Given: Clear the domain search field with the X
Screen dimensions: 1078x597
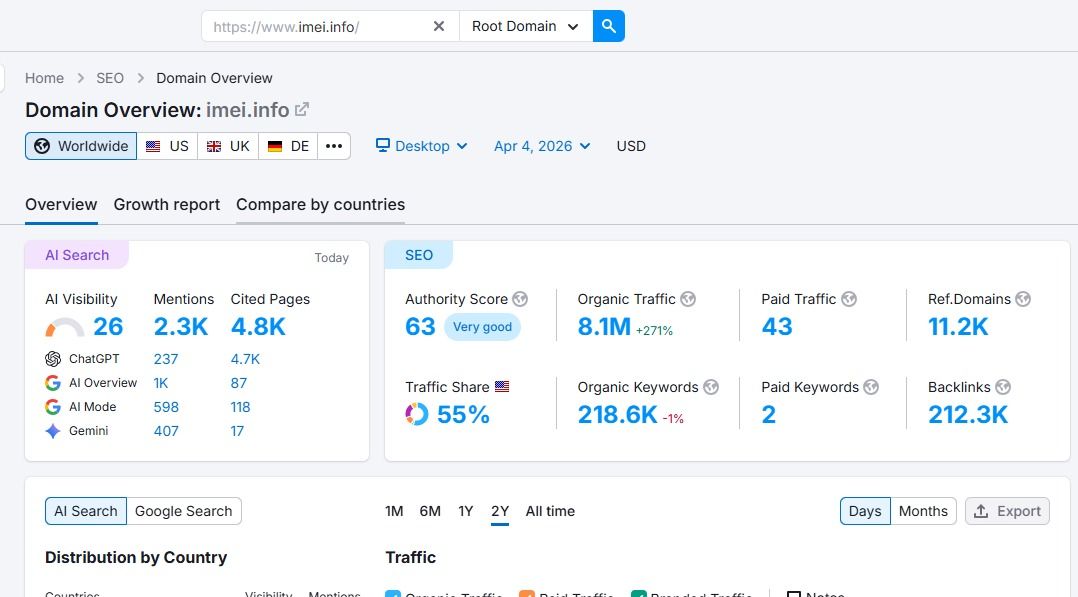Looking at the screenshot, I should point(439,26).
